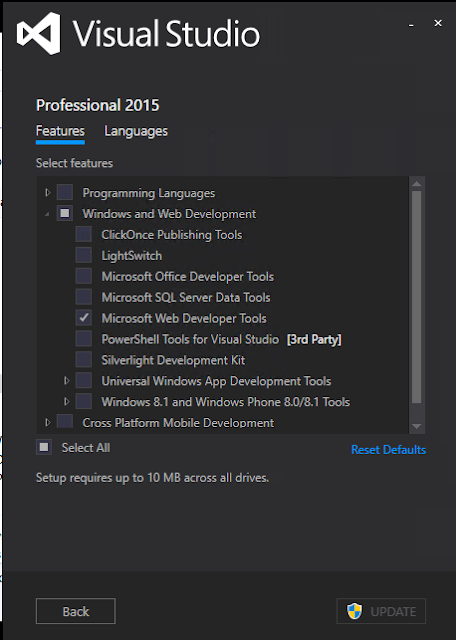Check the LightSwitch checkbox
Screen dimensions: 456x640
84,255
